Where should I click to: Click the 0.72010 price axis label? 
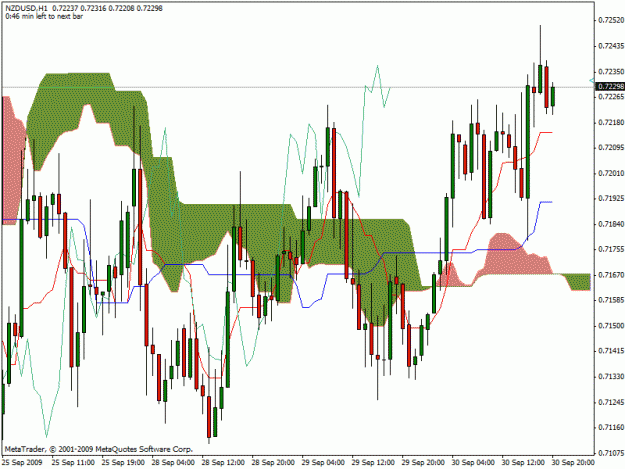click(611, 173)
